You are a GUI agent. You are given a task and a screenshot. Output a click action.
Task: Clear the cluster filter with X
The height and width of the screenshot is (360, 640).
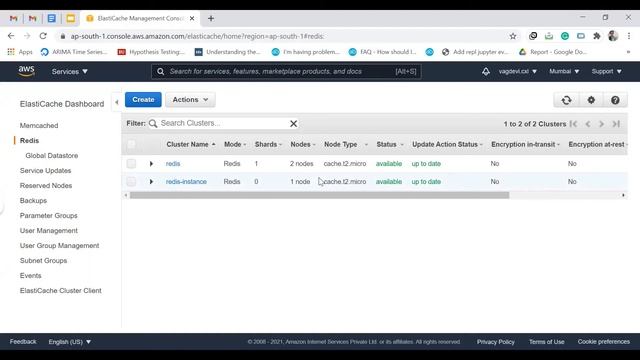(x=293, y=124)
